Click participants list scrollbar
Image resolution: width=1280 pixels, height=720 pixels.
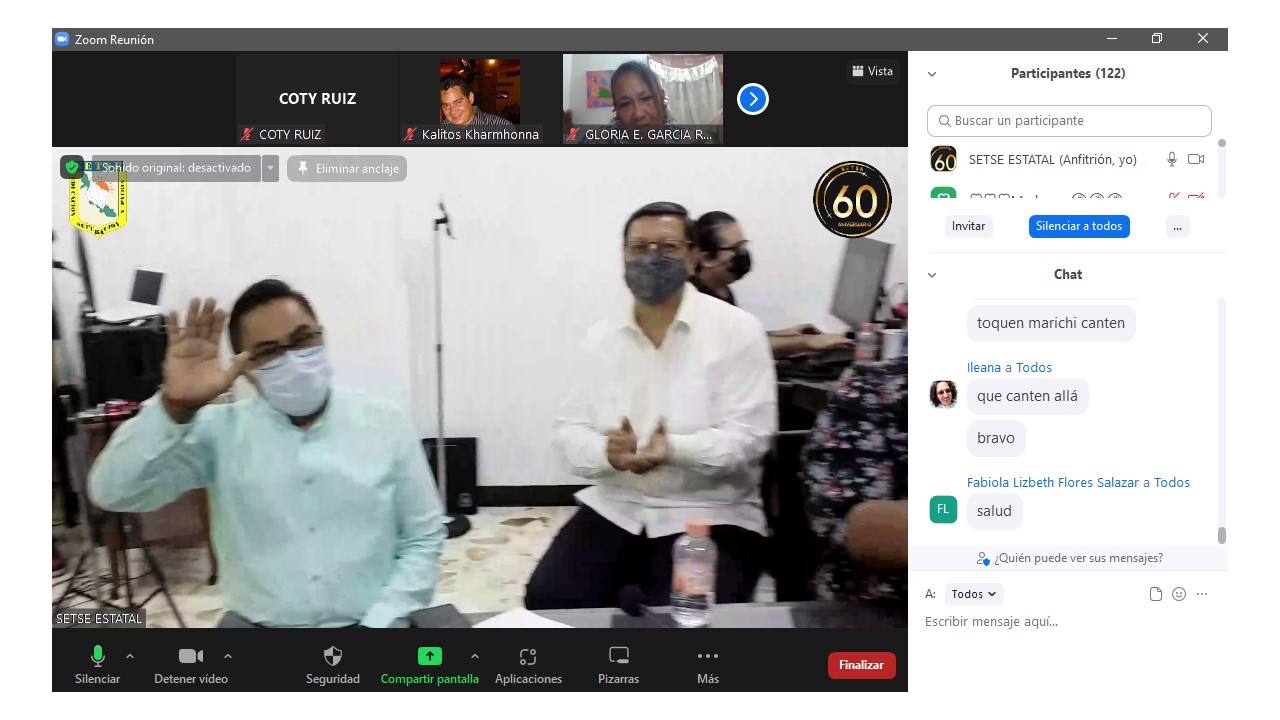pos(1221,143)
